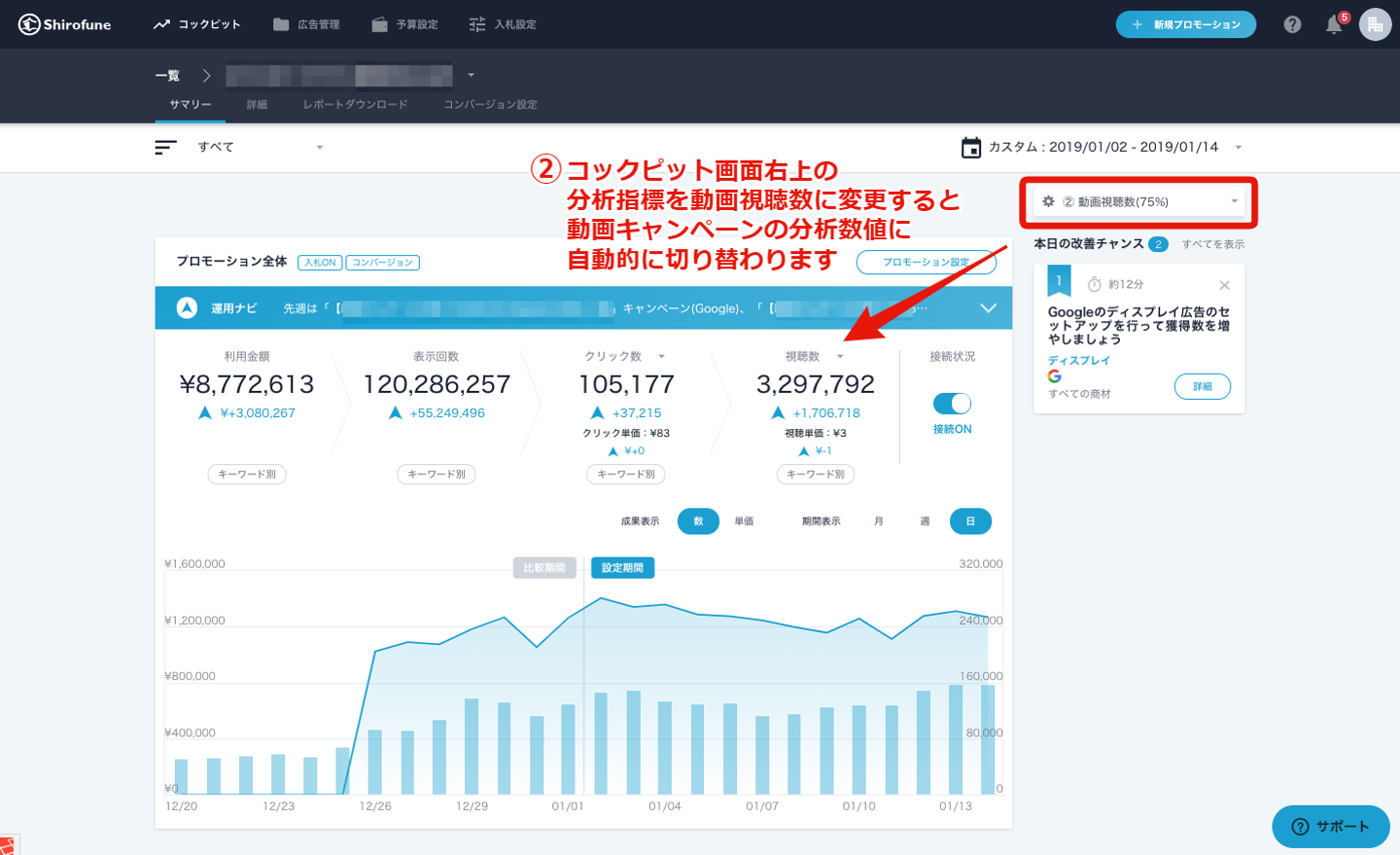Switch period display to 週

[x=925, y=521]
